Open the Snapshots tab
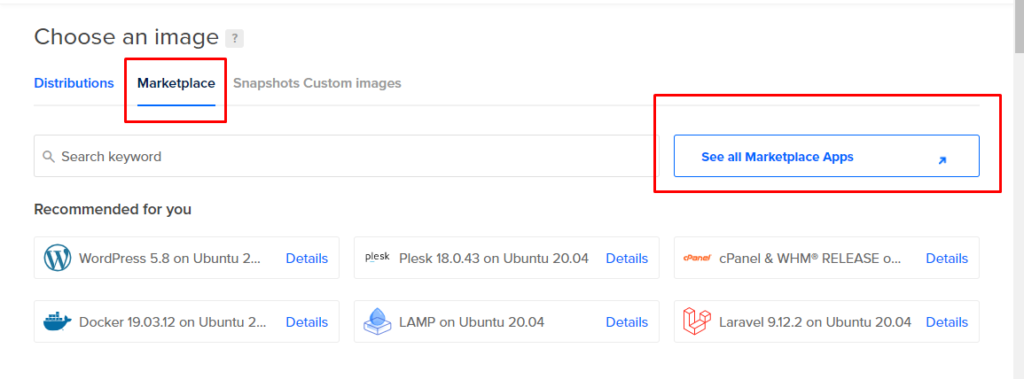 tap(266, 83)
